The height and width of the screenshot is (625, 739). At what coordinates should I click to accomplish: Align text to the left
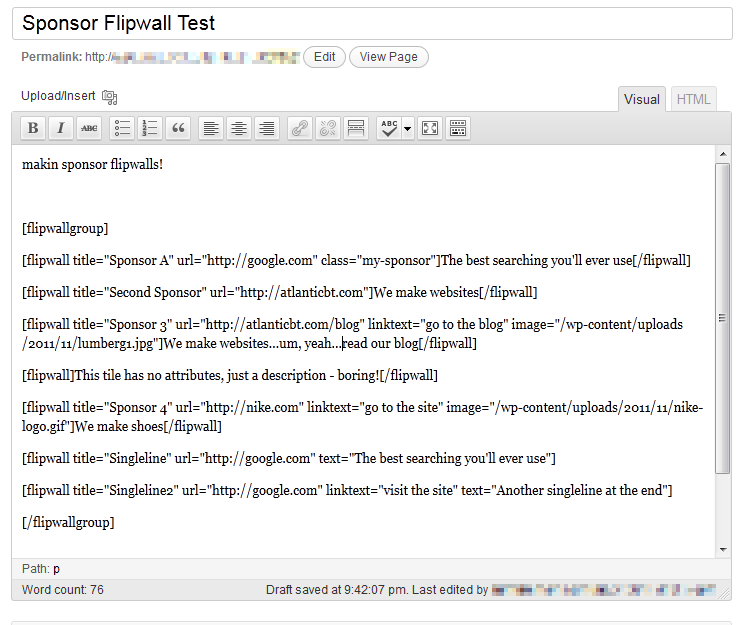211,128
